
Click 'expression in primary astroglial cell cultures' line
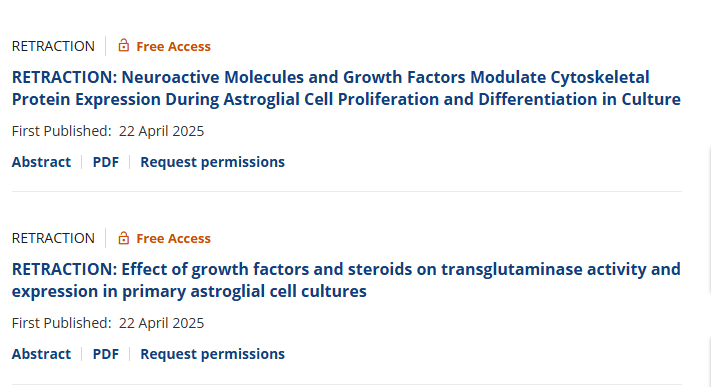pyautogui.click(x=189, y=291)
